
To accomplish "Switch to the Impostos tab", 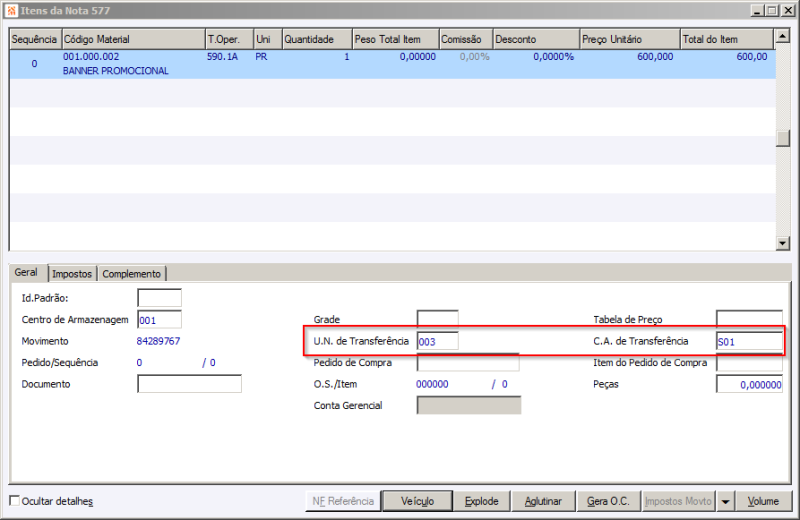I will click(72, 274).
